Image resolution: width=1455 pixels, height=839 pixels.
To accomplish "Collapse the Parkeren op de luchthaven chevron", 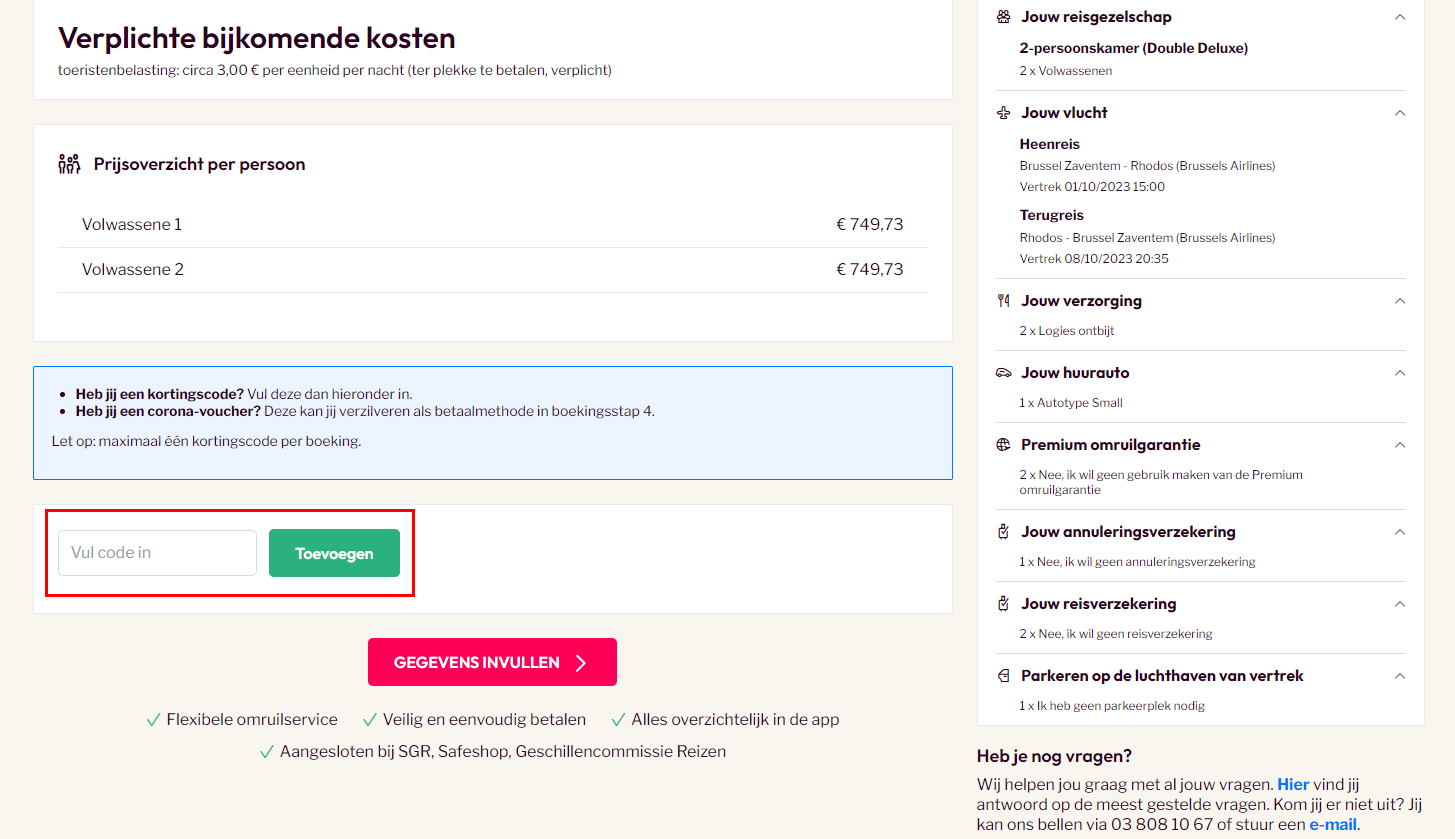I will click(x=1400, y=676).
